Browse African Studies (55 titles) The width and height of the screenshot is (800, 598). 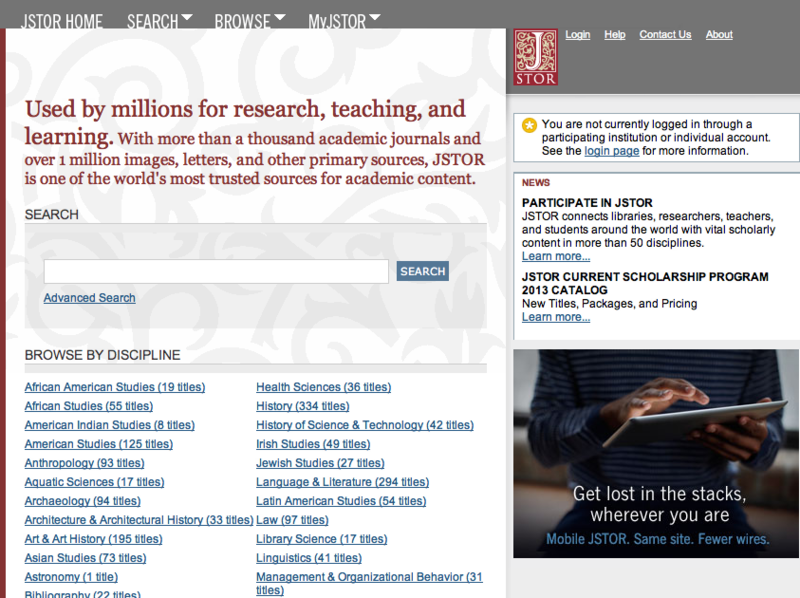tap(89, 406)
